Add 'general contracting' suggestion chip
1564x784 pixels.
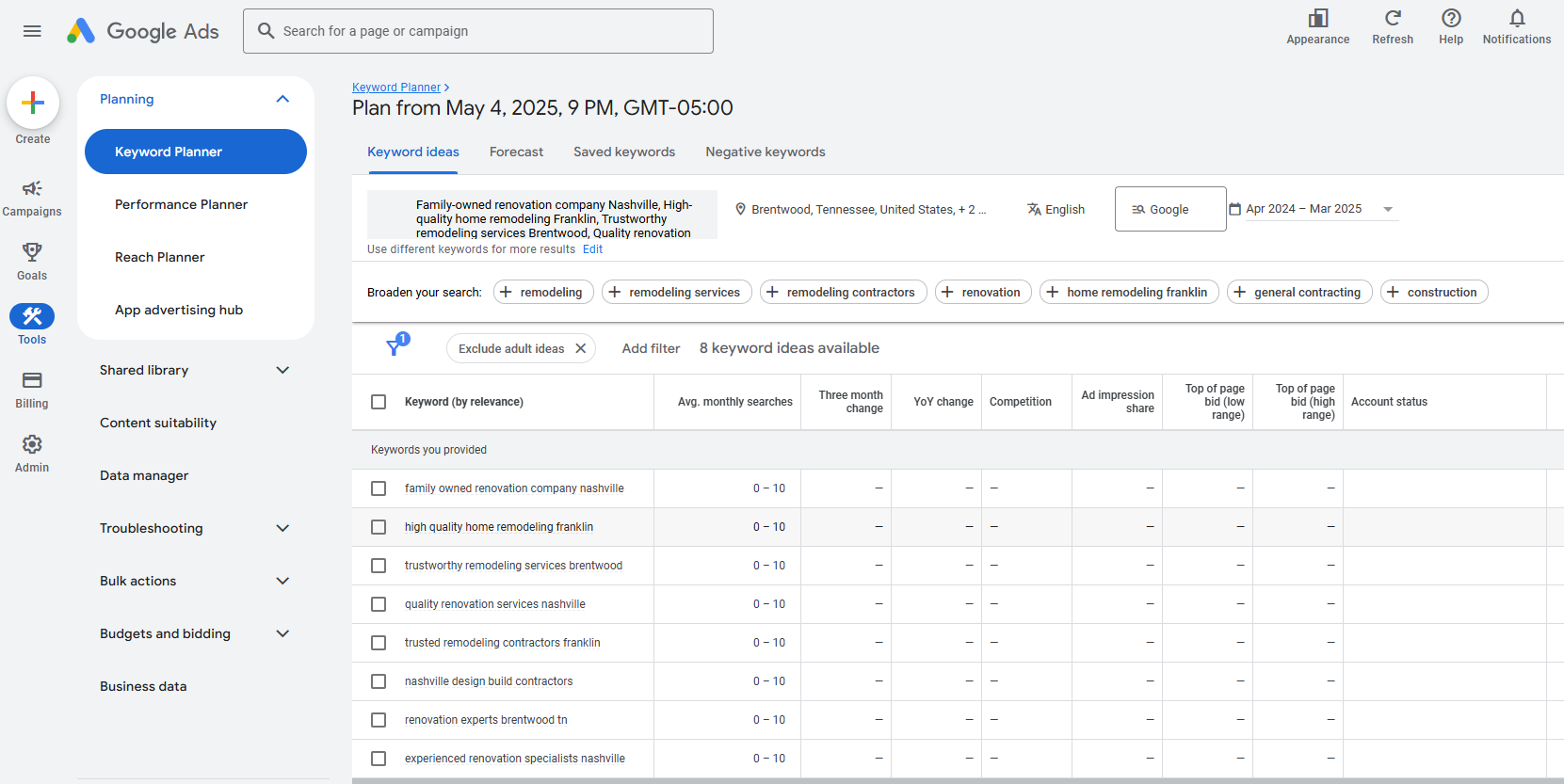click(x=1299, y=292)
